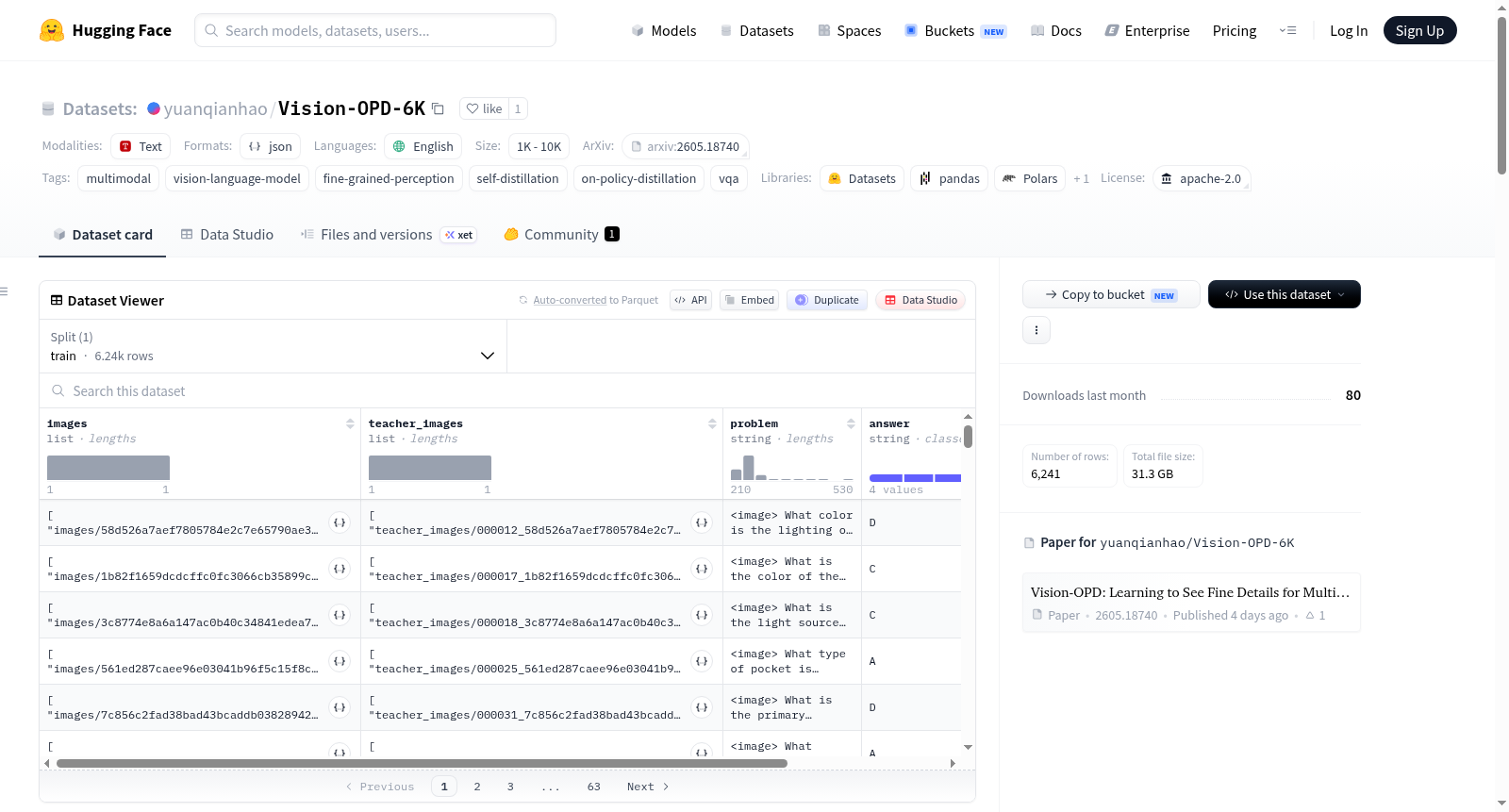The width and height of the screenshot is (1509, 812).
Task: Show the additional libraries +1
Action: 1081,178
